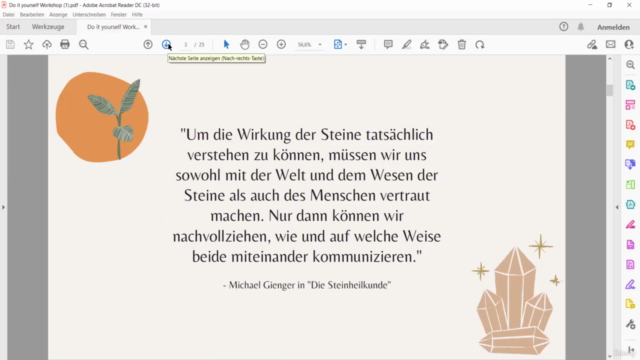Close the Do it yourself document tab
640x360 pixels.
coord(146,27)
